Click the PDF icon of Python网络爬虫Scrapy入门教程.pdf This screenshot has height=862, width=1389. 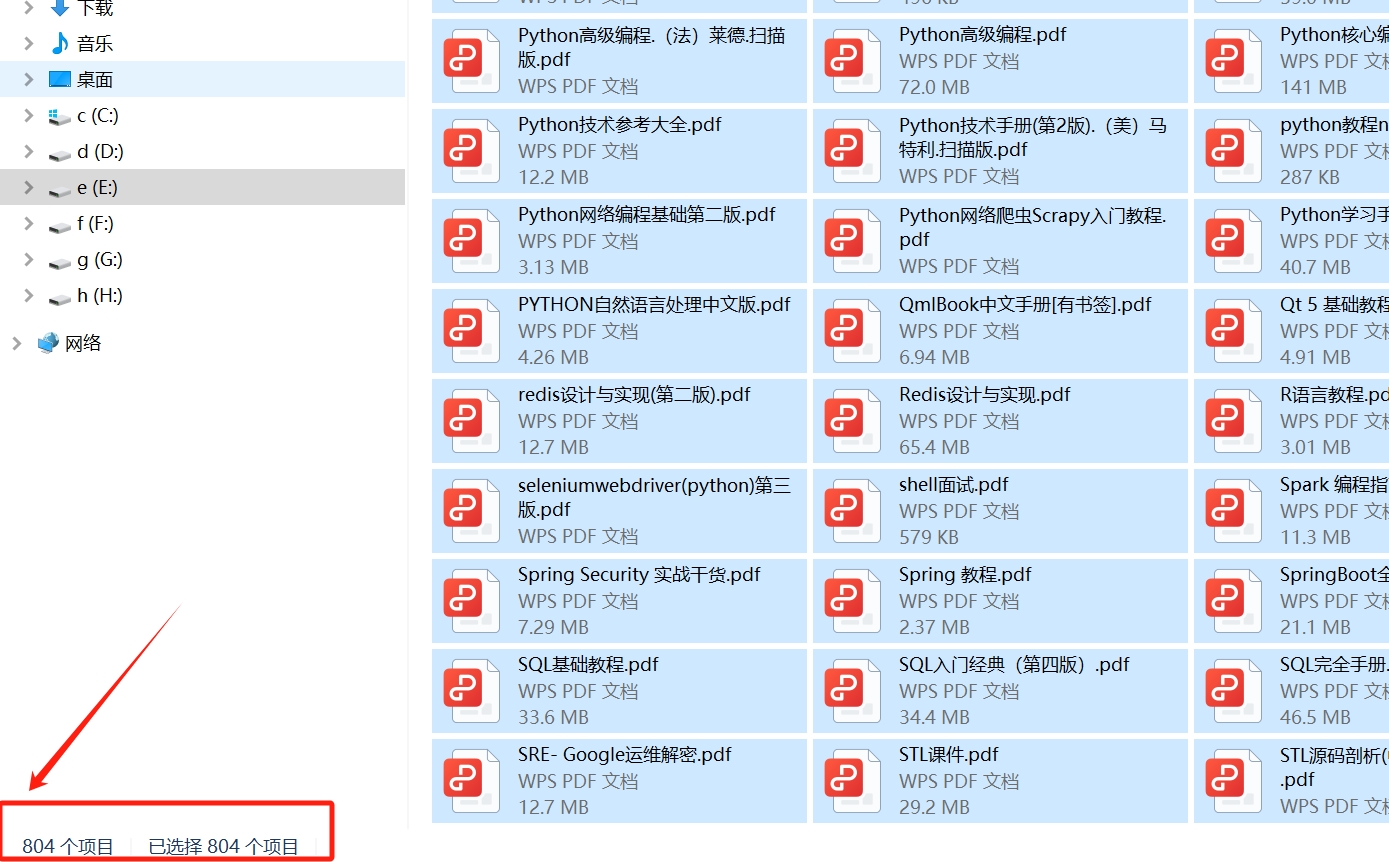click(852, 241)
